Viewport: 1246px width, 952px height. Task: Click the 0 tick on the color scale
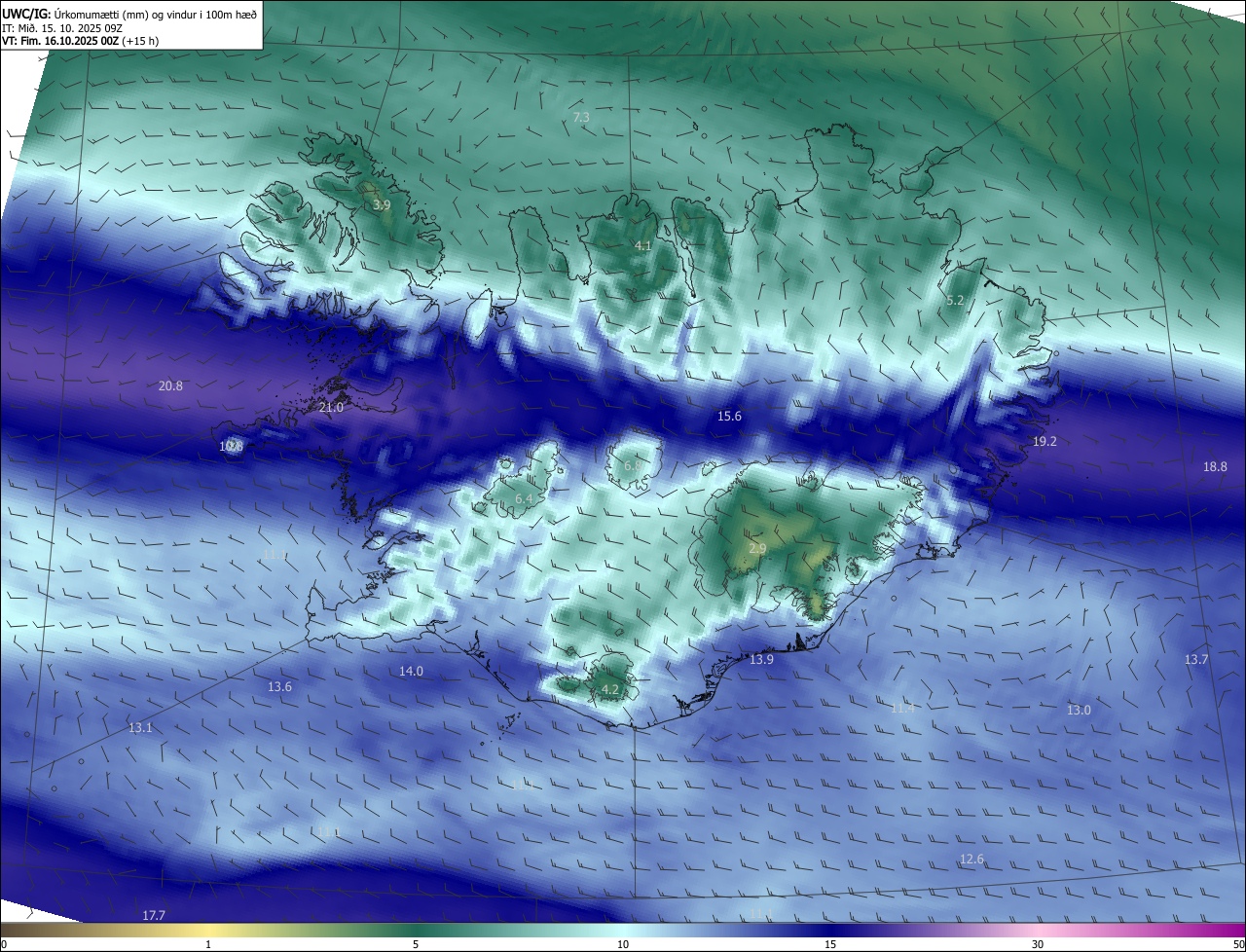(3, 945)
